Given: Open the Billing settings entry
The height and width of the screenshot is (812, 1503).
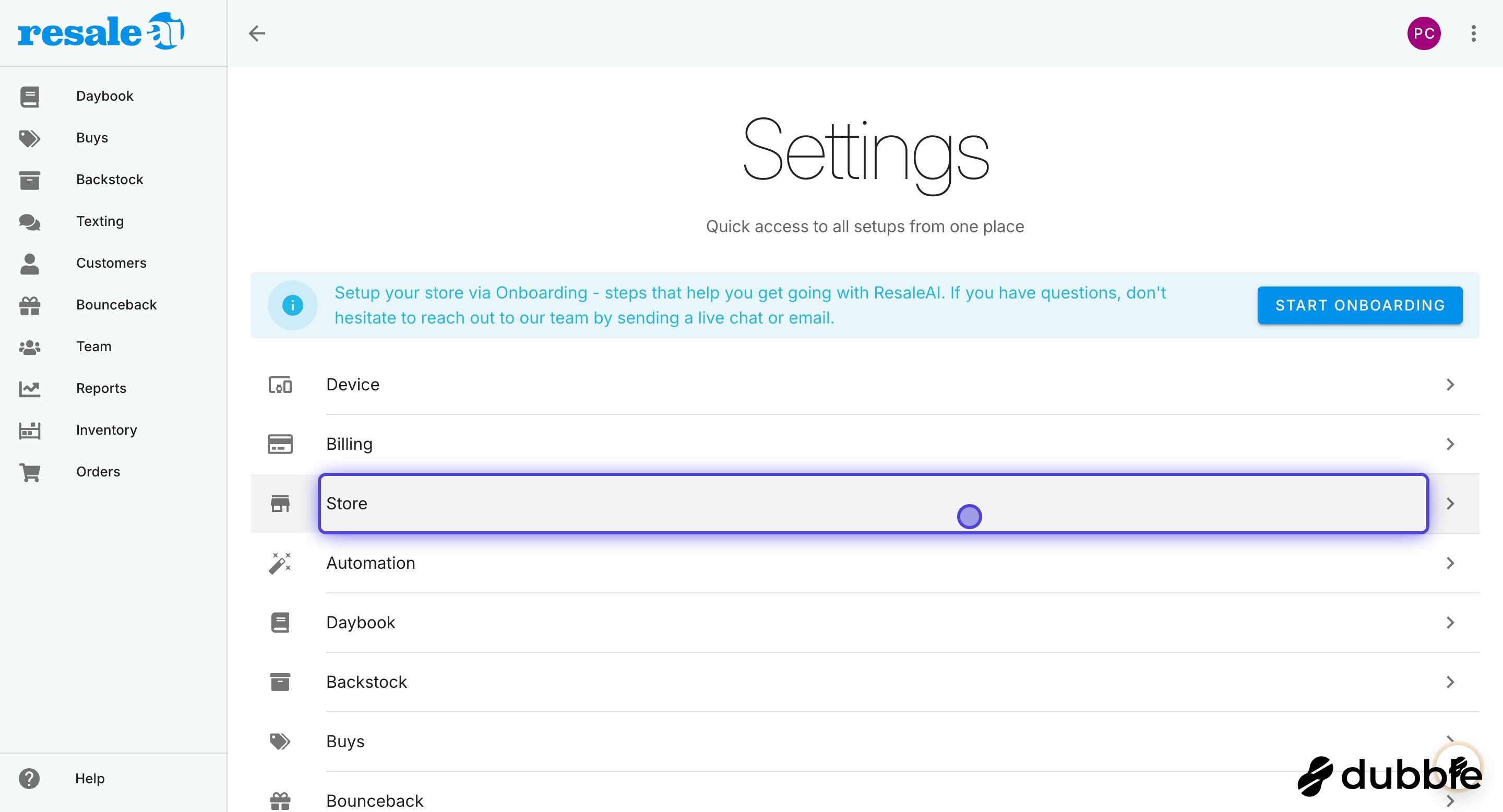Looking at the screenshot, I should tap(865, 444).
